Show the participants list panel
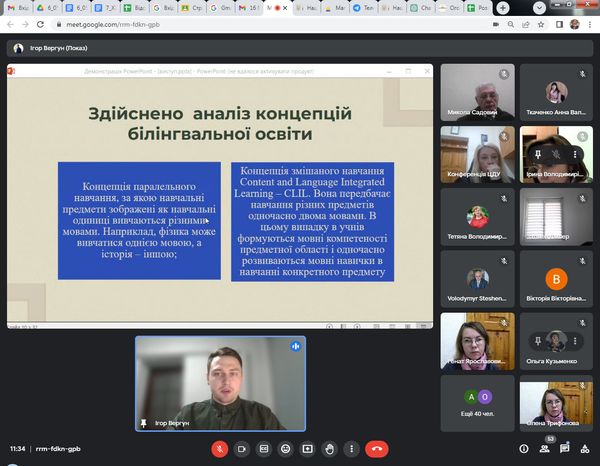 [543, 449]
